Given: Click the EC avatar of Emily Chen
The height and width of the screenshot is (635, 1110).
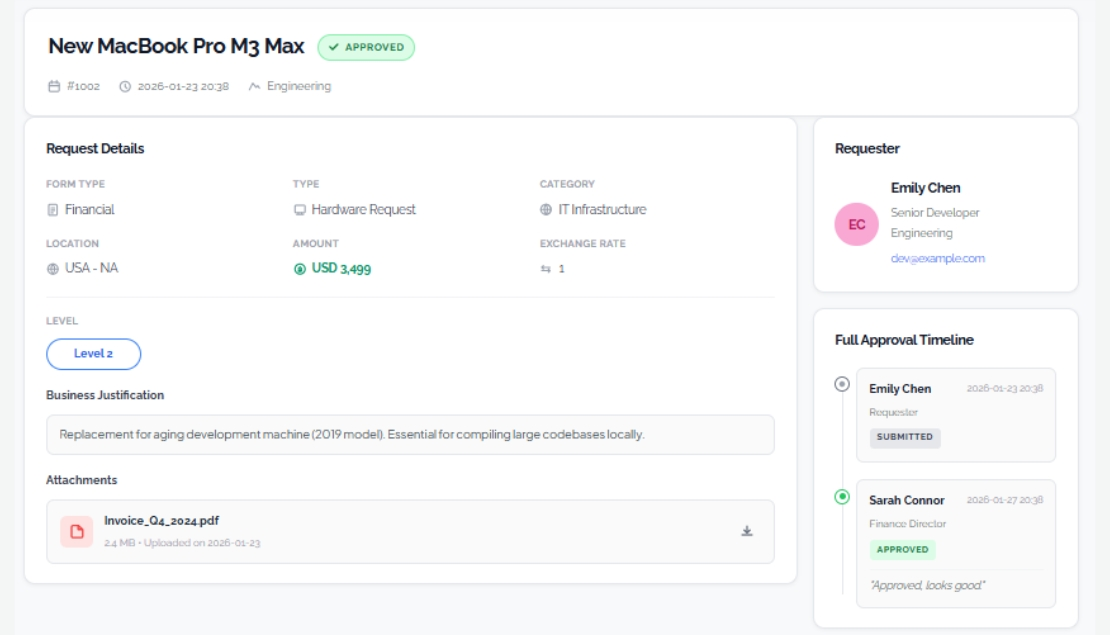Looking at the screenshot, I should (x=857, y=224).
